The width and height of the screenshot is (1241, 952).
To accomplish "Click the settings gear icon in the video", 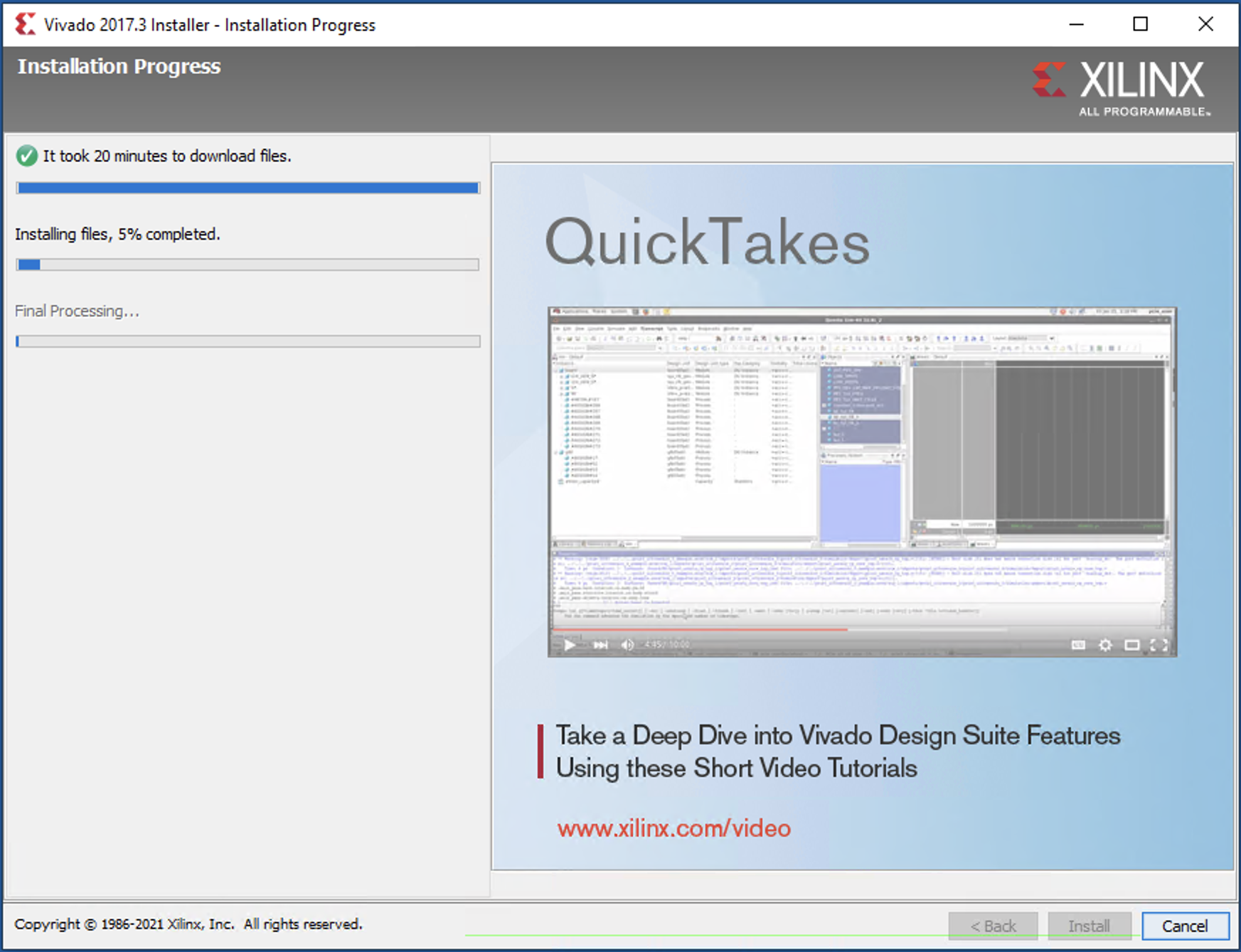I will pyautogui.click(x=1105, y=645).
